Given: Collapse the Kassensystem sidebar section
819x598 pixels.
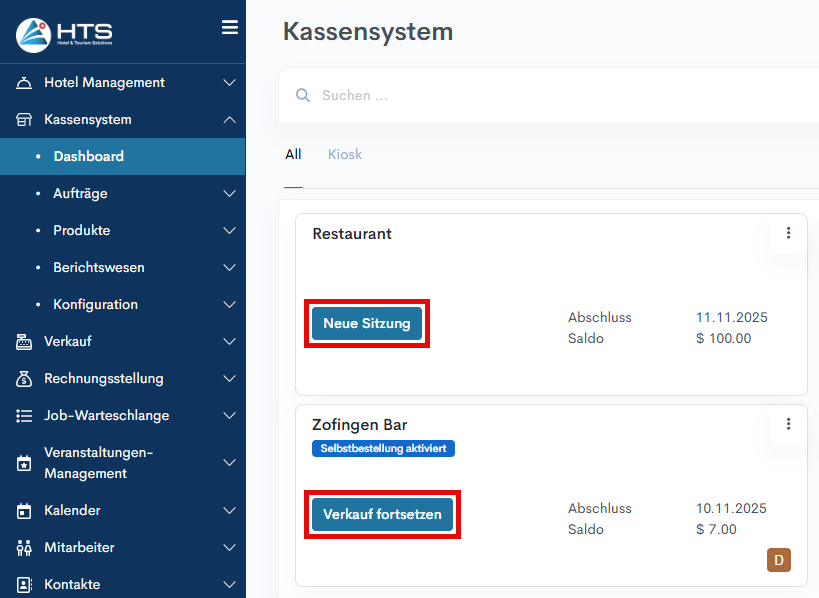Looking at the screenshot, I should (x=229, y=120).
